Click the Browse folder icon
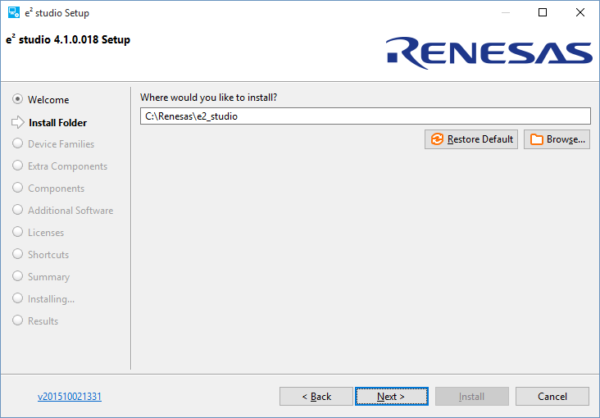600x418 pixels. click(536, 139)
